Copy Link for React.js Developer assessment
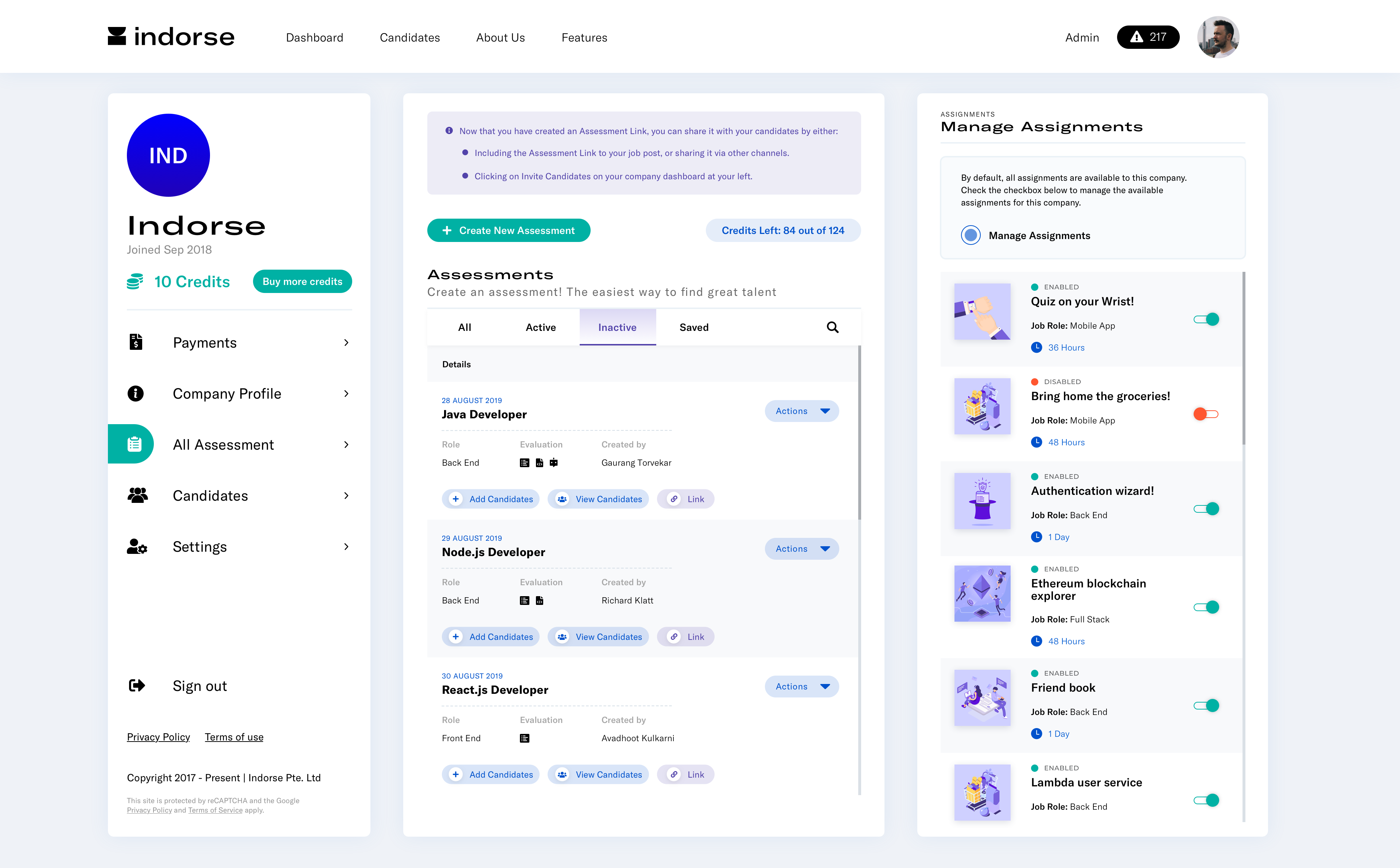The image size is (1400, 868). point(685,774)
